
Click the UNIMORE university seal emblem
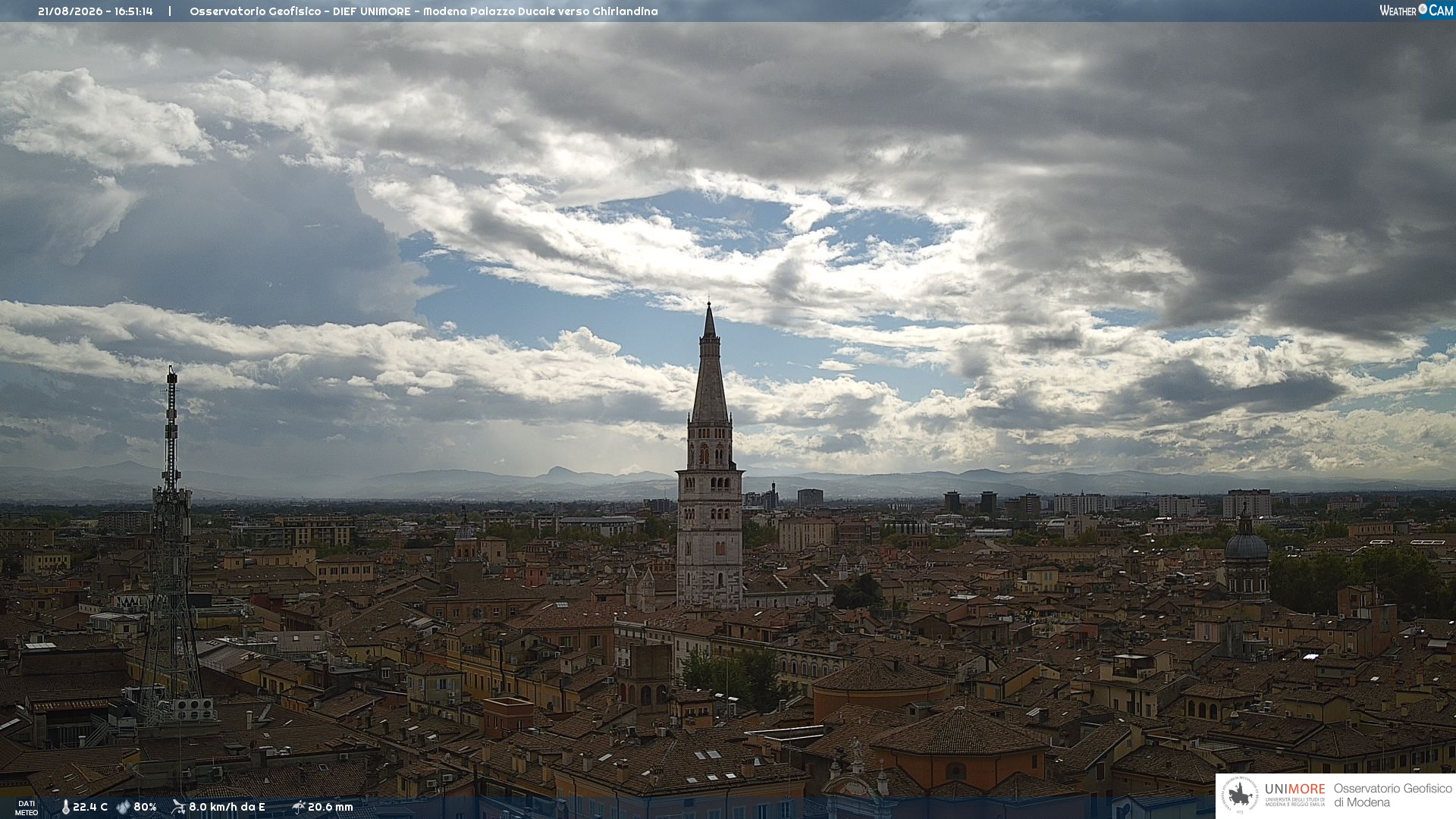(1240, 795)
